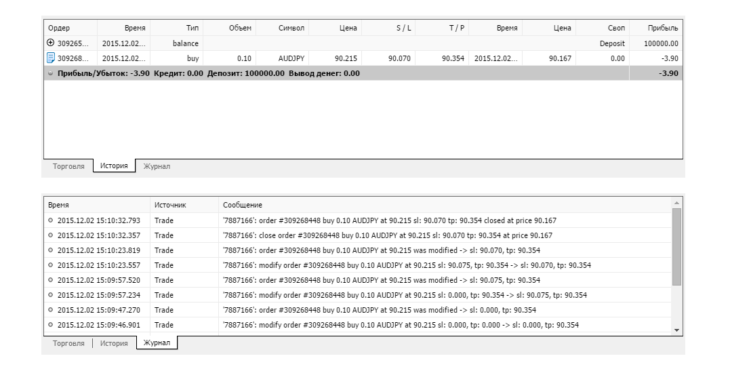Image resolution: width=730 pixels, height=371 pixels.
Task: Select journal entry at 15:09:57.234
Action: [358, 295]
